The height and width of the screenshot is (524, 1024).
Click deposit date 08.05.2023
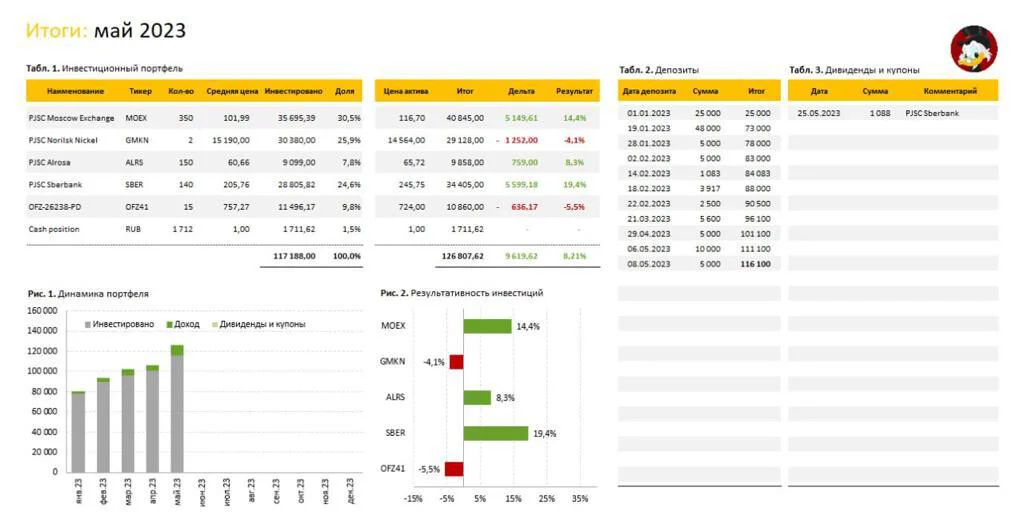[x=648, y=265]
